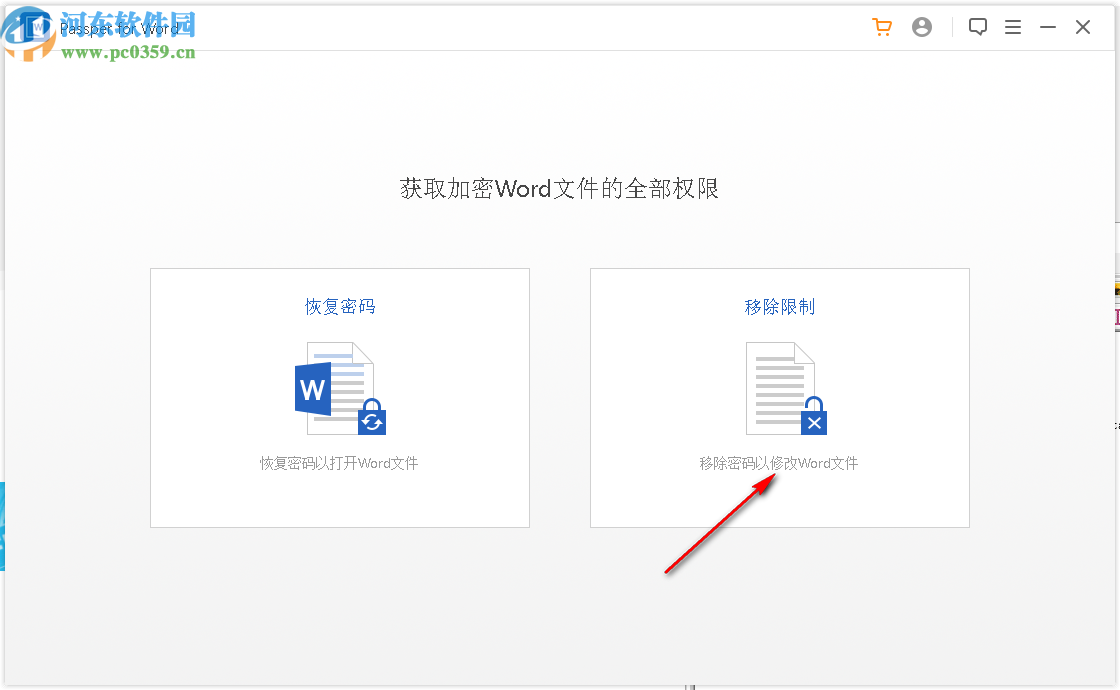Click the 恢复密码以打开Word文件 caption
The width and height of the screenshot is (1120, 690).
tap(339, 463)
